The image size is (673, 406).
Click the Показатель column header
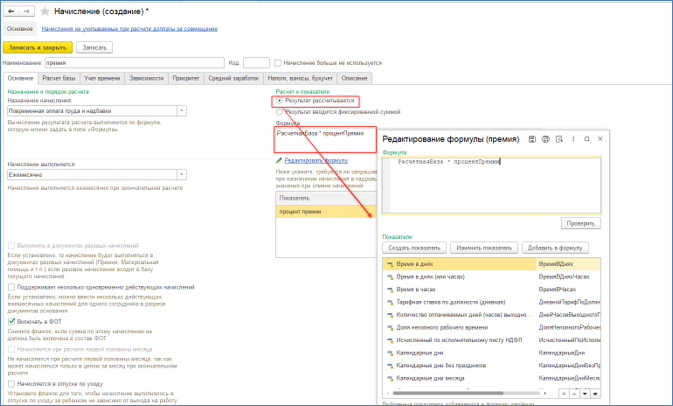point(326,198)
